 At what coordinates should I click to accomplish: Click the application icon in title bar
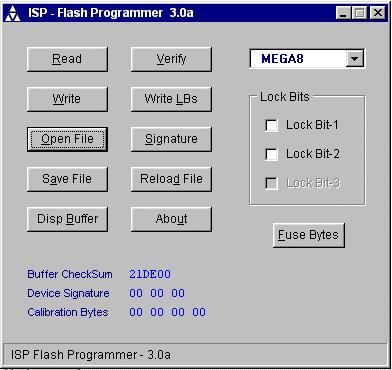pyautogui.click(x=13, y=13)
